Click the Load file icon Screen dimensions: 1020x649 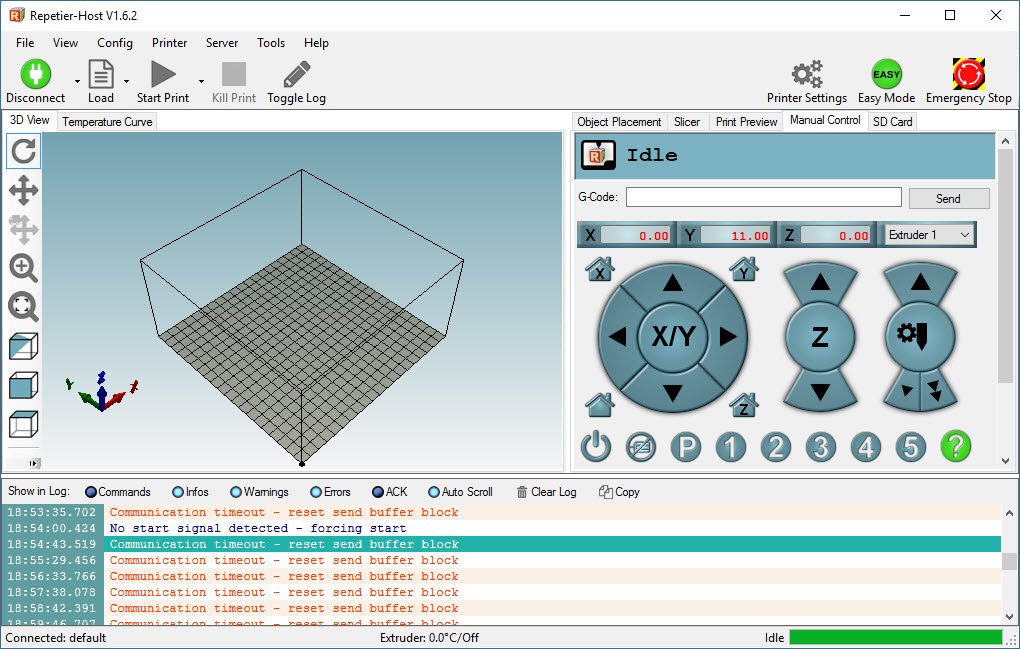(101, 74)
